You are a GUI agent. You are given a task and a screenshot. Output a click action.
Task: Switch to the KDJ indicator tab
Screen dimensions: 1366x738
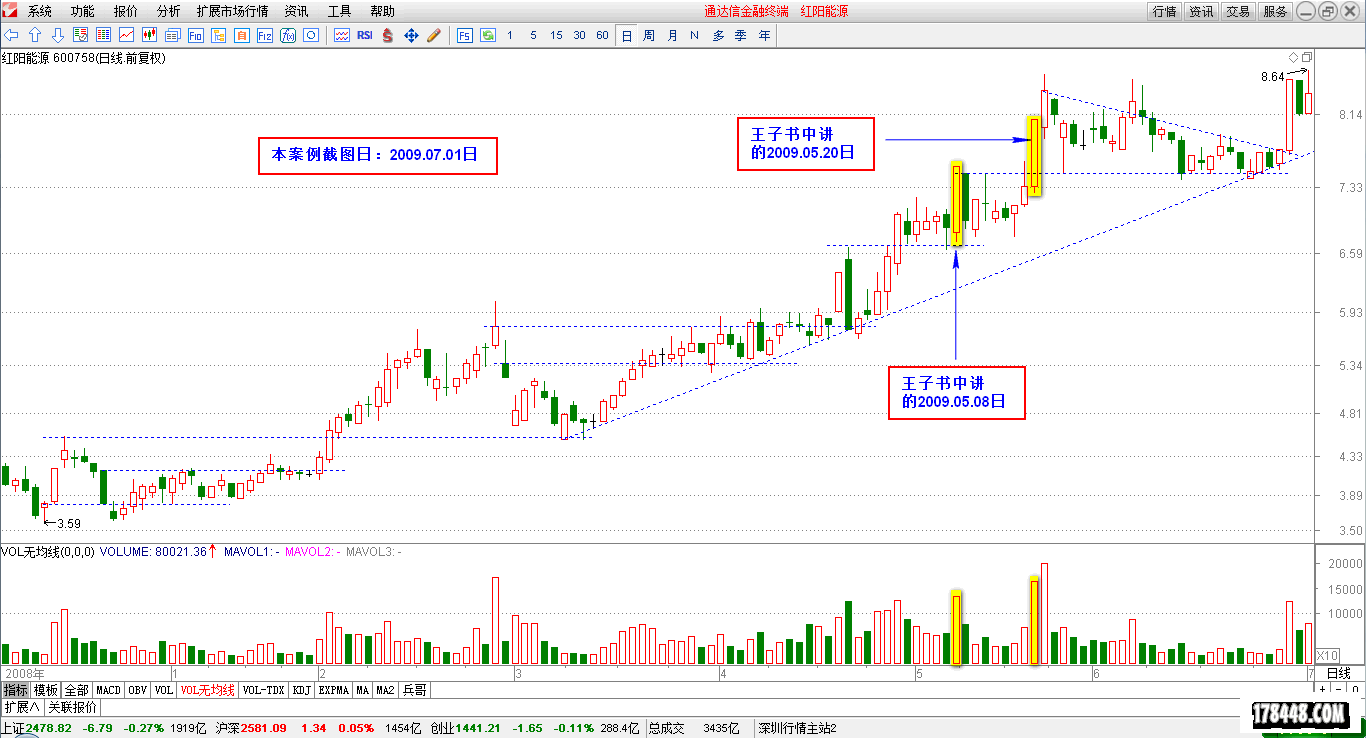coord(302,690)
